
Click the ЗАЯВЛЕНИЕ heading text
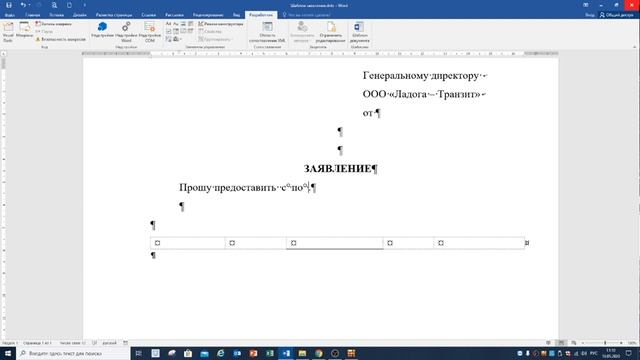(x=337, y=169)
